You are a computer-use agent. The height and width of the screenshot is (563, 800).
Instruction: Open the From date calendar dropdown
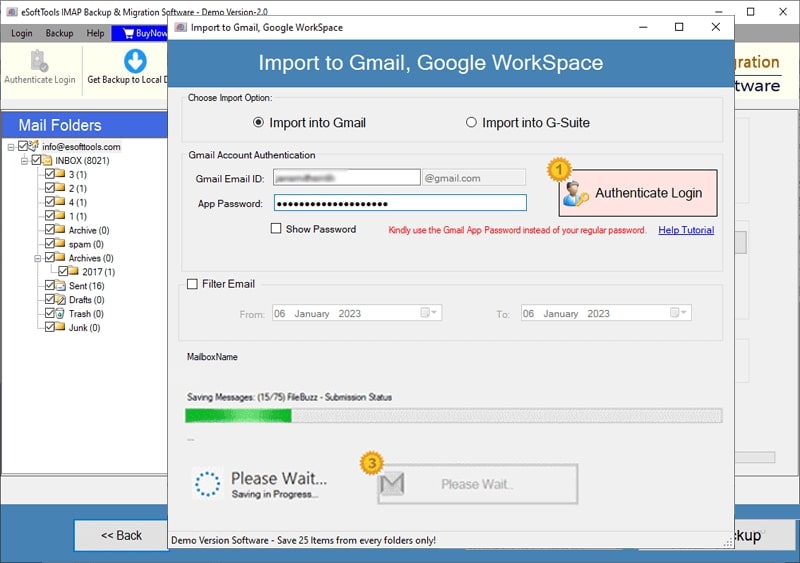point(429,312)
